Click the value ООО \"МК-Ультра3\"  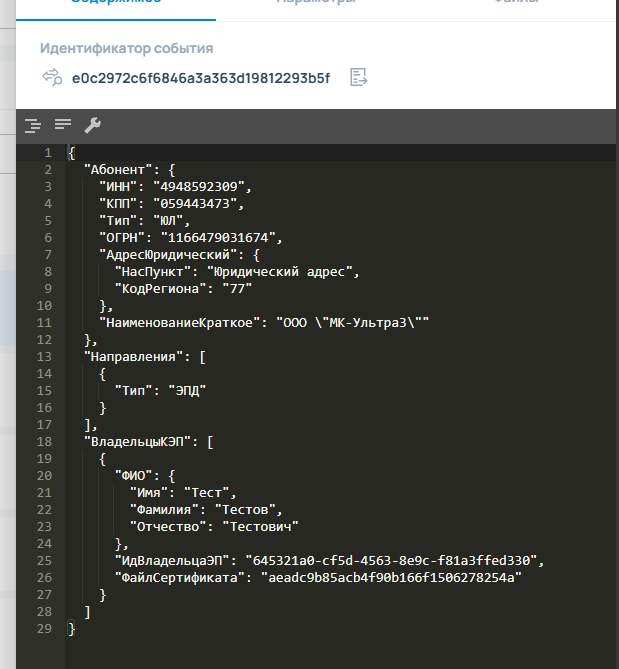(x=352, y=323)
